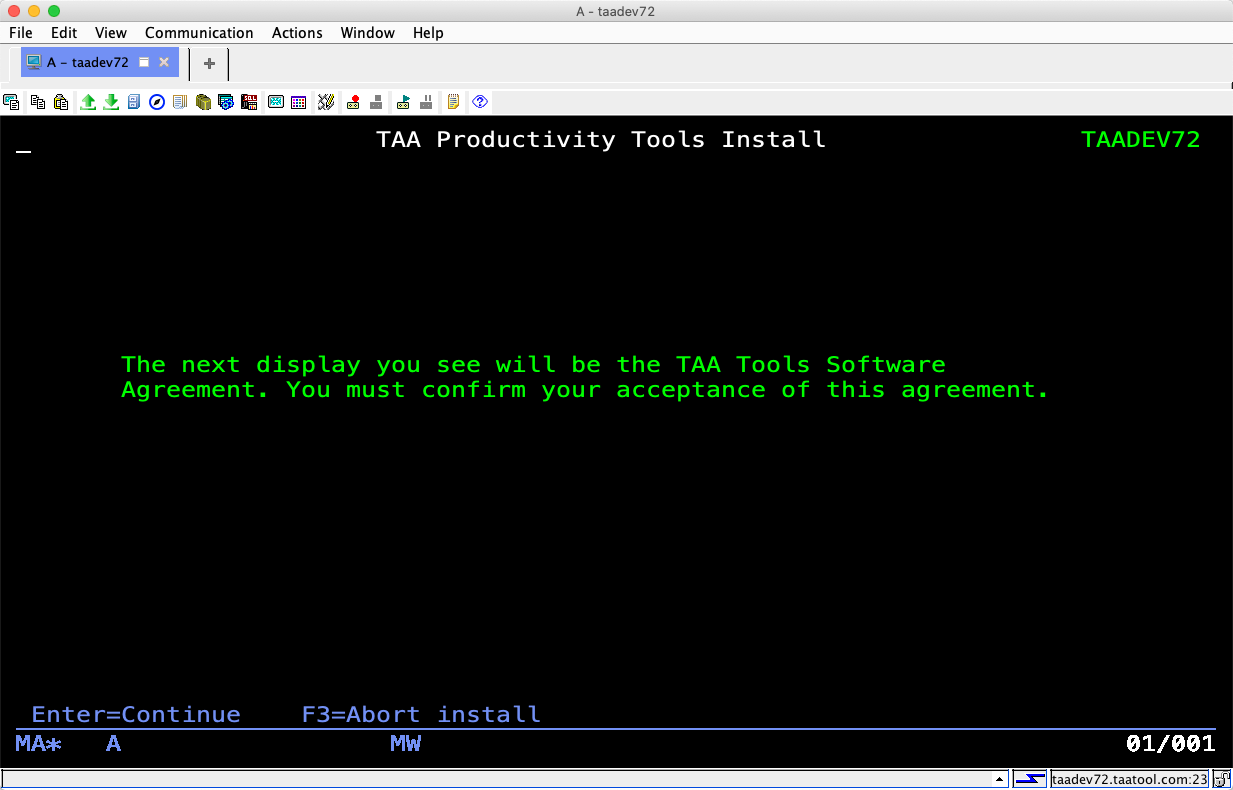Click the green upload (send file) icon

88,102
